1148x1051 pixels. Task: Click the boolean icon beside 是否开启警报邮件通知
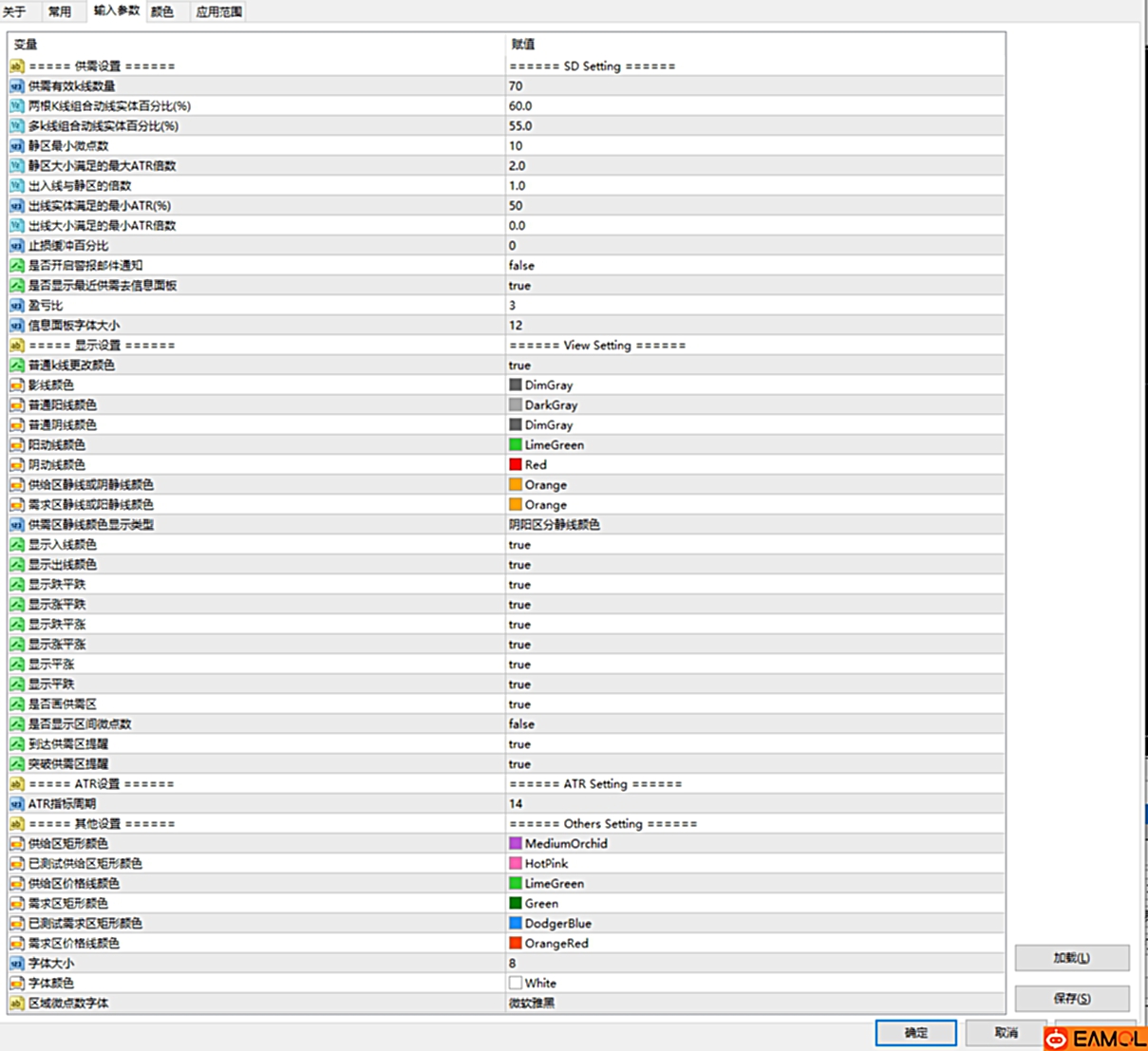coord(17,266)
